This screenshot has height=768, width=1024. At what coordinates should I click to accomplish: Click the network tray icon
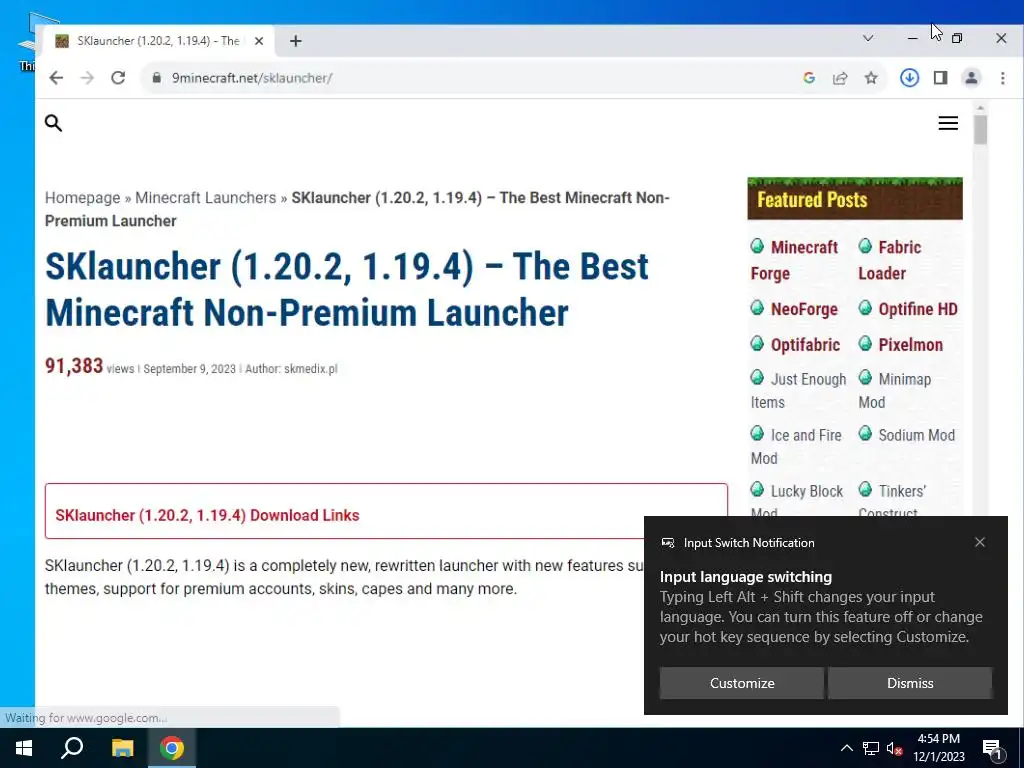pyautogui.click(x=871, y=748)
